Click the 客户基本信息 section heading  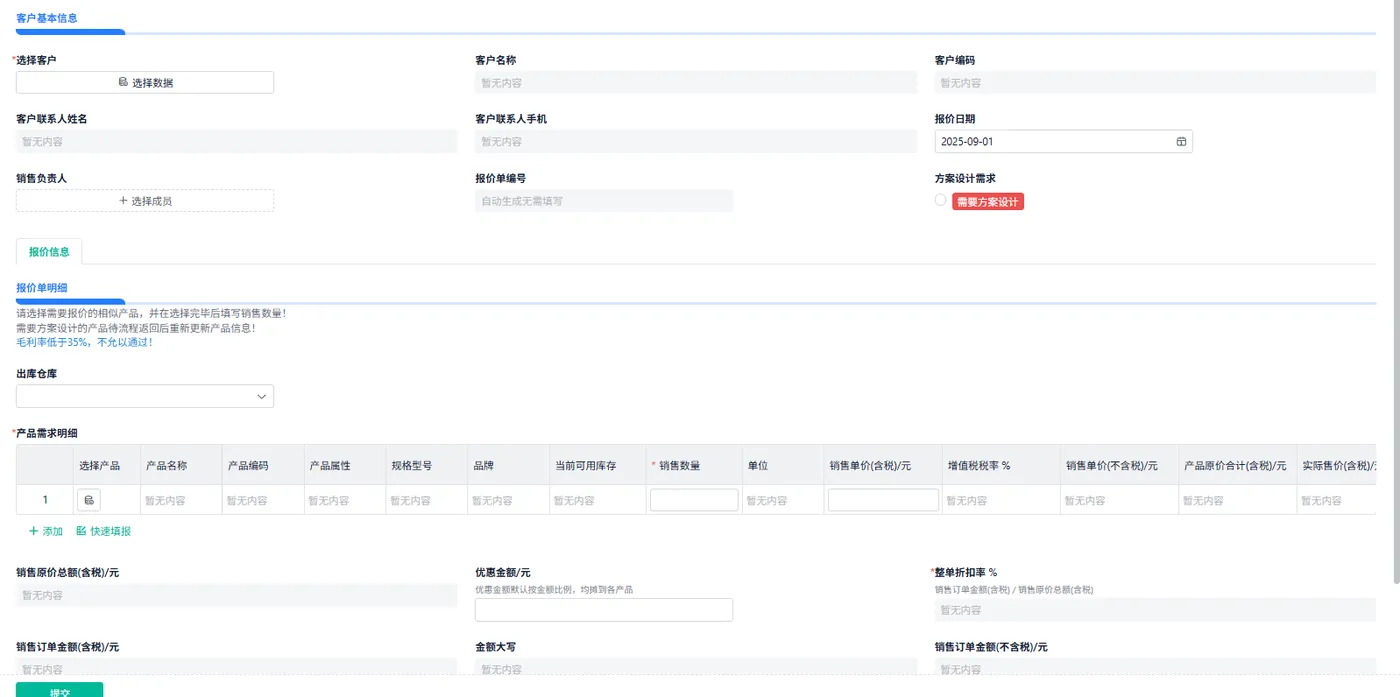pyautogui.click(x=47, y=18)
